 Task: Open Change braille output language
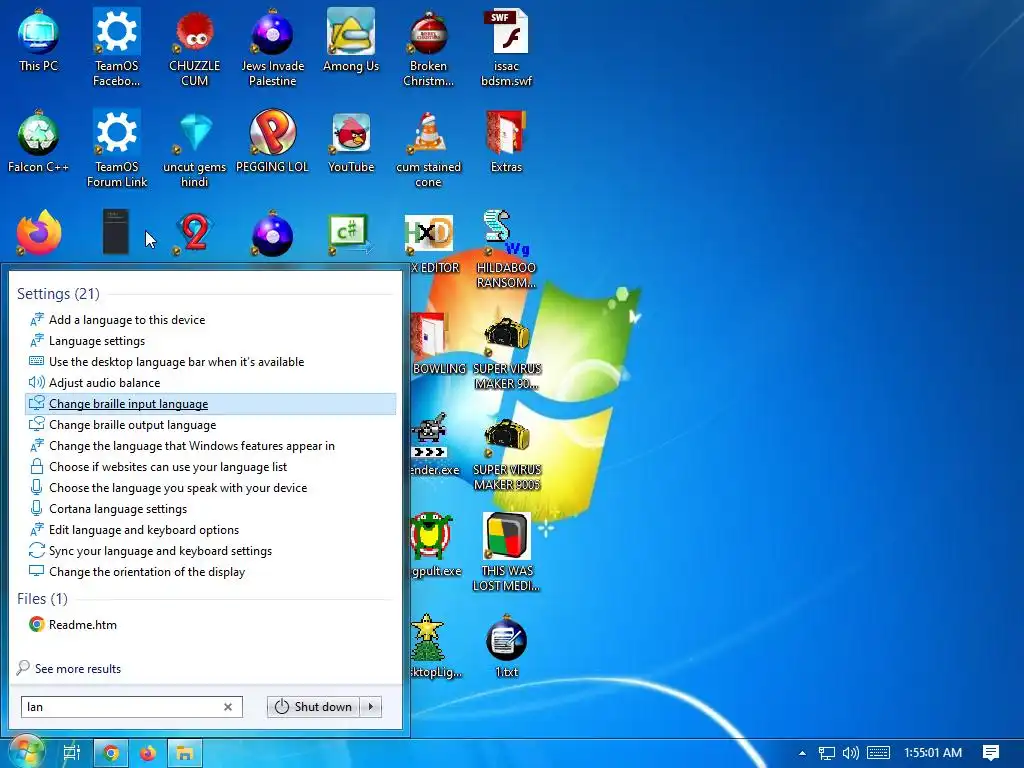point(210,424)
